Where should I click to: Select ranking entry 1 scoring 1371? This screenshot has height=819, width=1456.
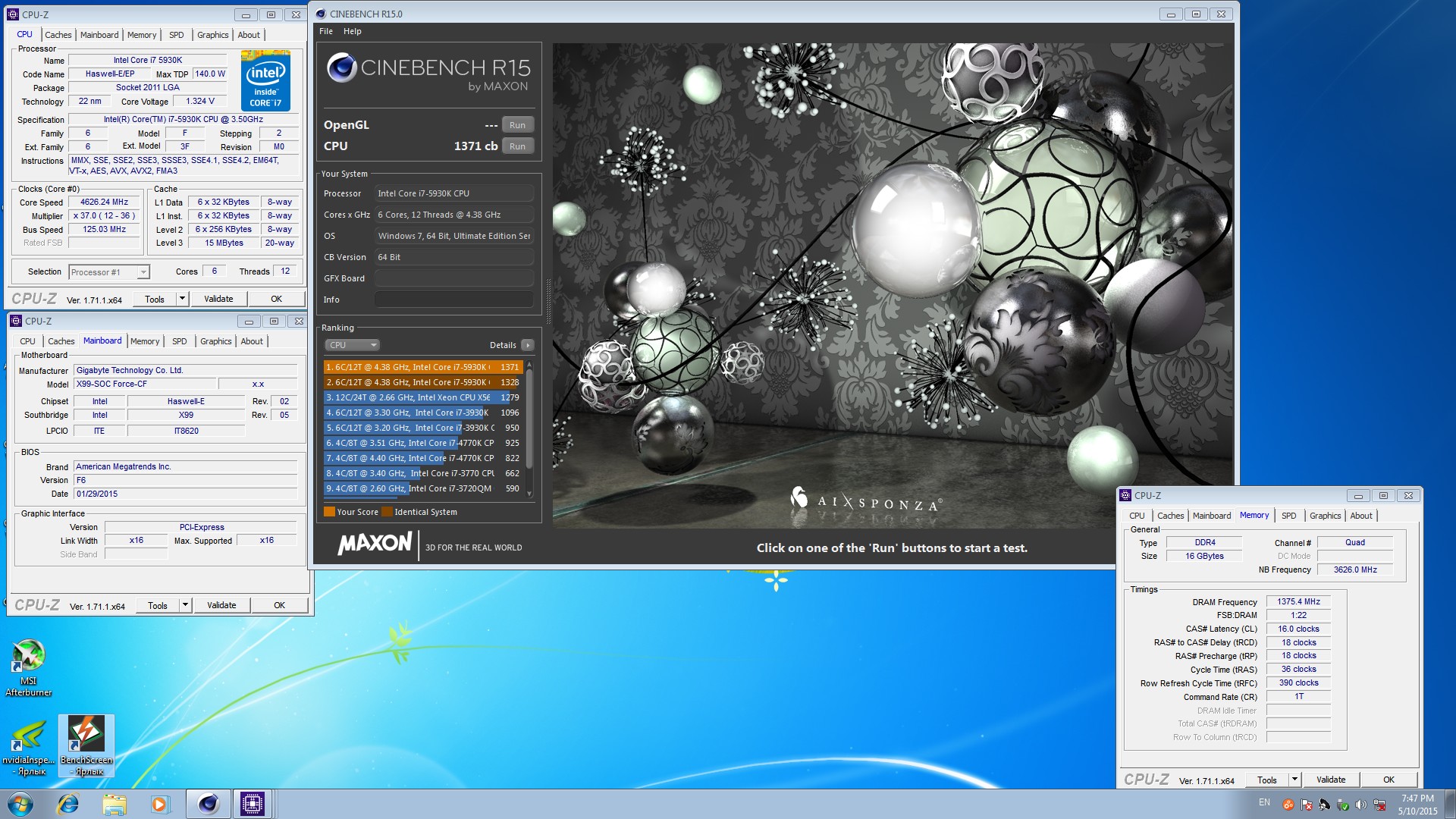(423, 367)
